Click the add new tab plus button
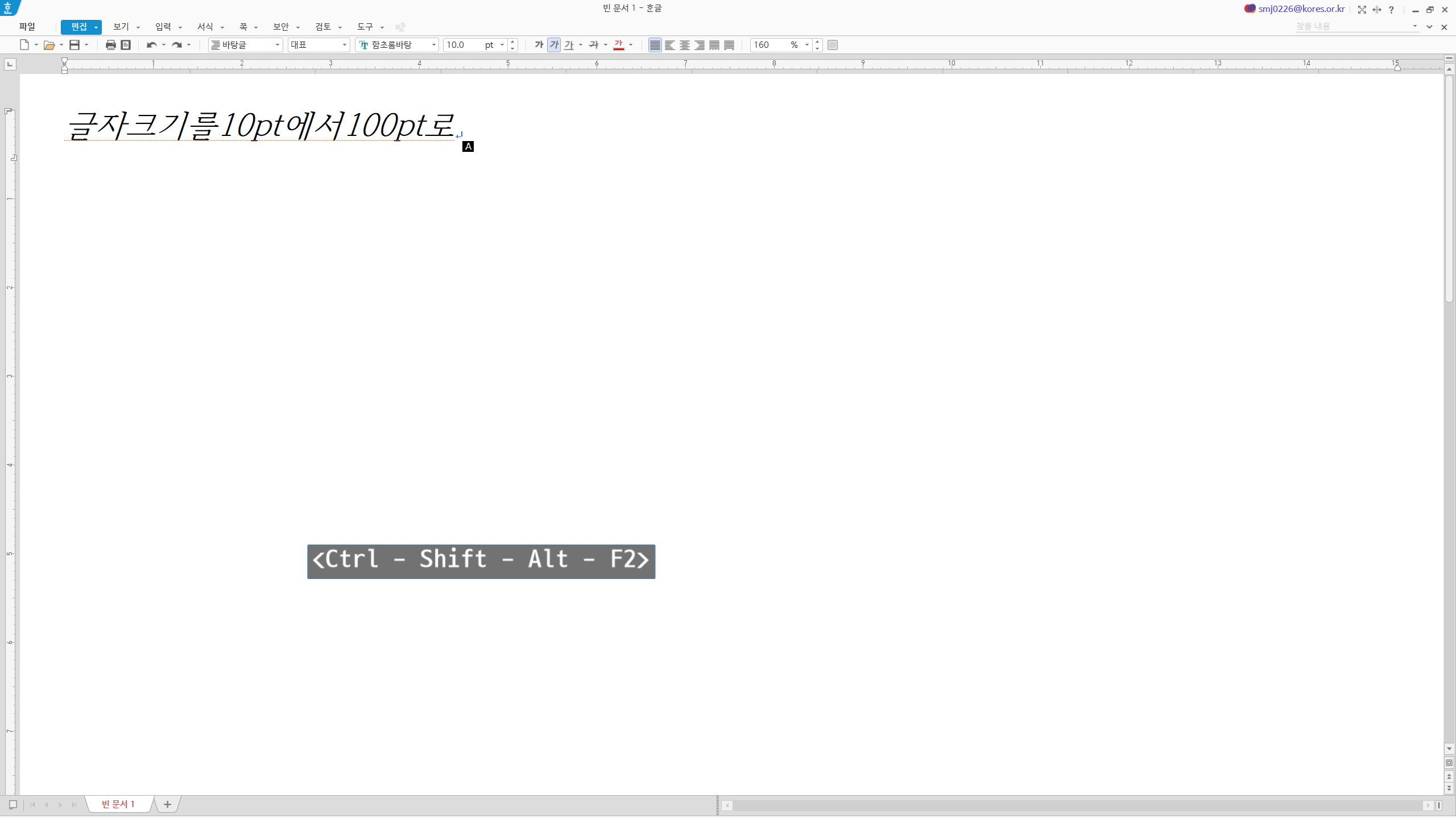This screenshot has height=819, width=1456. pyautogui.click(x=167, y=804)
